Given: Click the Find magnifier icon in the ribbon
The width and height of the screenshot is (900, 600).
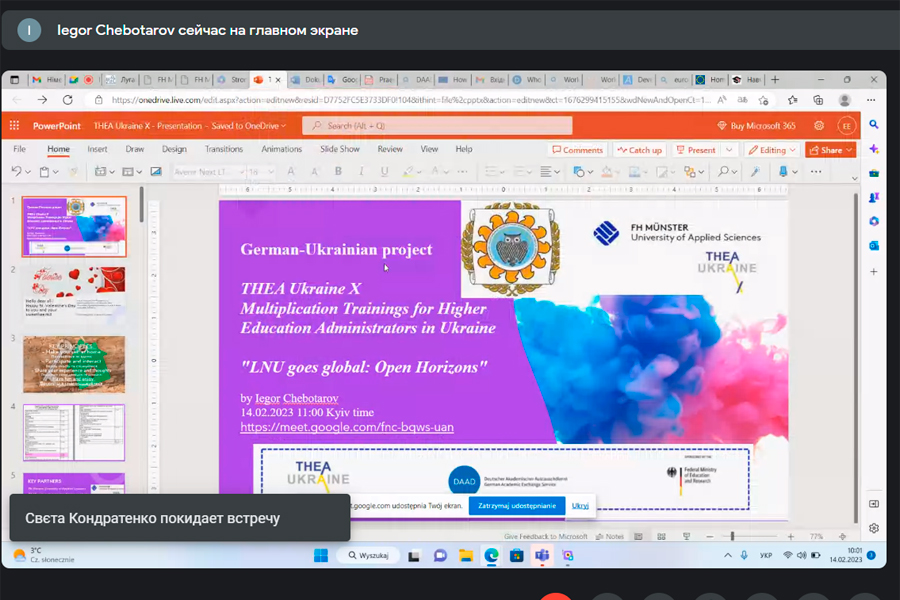Looking at the screenshot, I should coord(723,171).
